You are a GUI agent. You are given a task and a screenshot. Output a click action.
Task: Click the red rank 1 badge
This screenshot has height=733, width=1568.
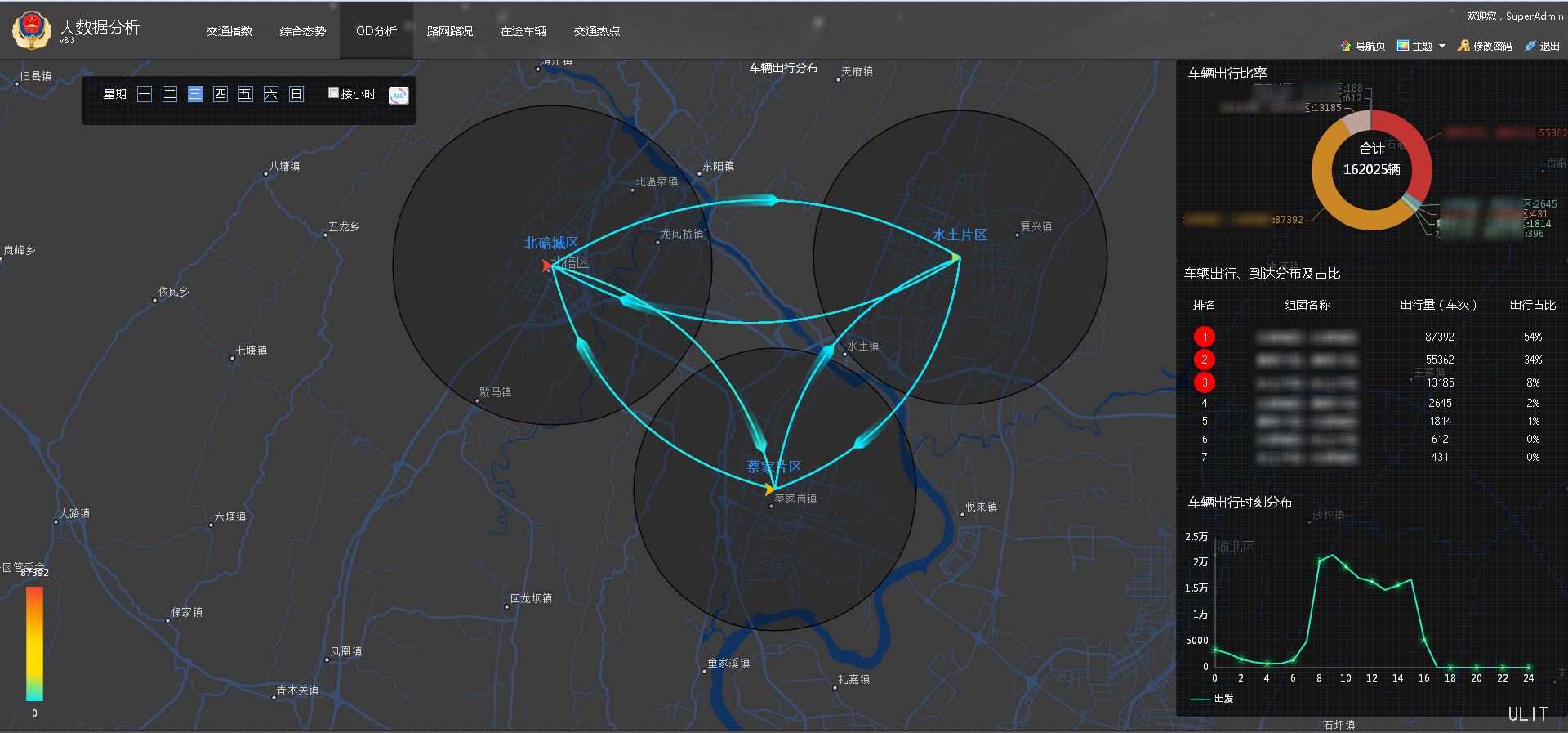pyautogui.click(x=1204, y=337)
